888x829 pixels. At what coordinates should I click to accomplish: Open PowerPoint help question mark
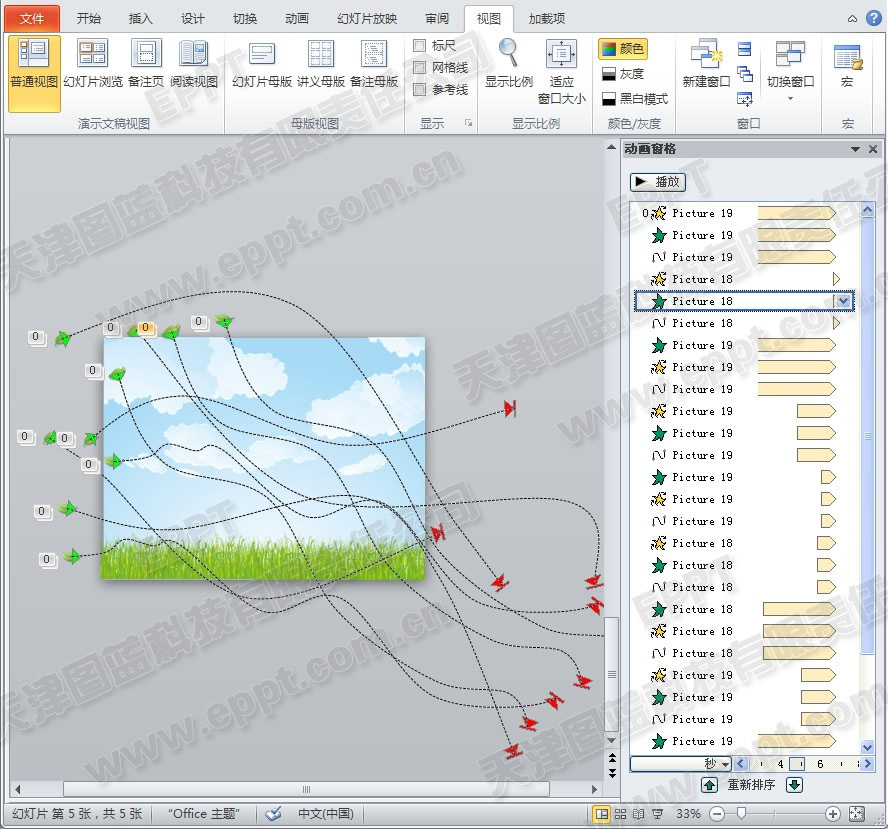873,18
